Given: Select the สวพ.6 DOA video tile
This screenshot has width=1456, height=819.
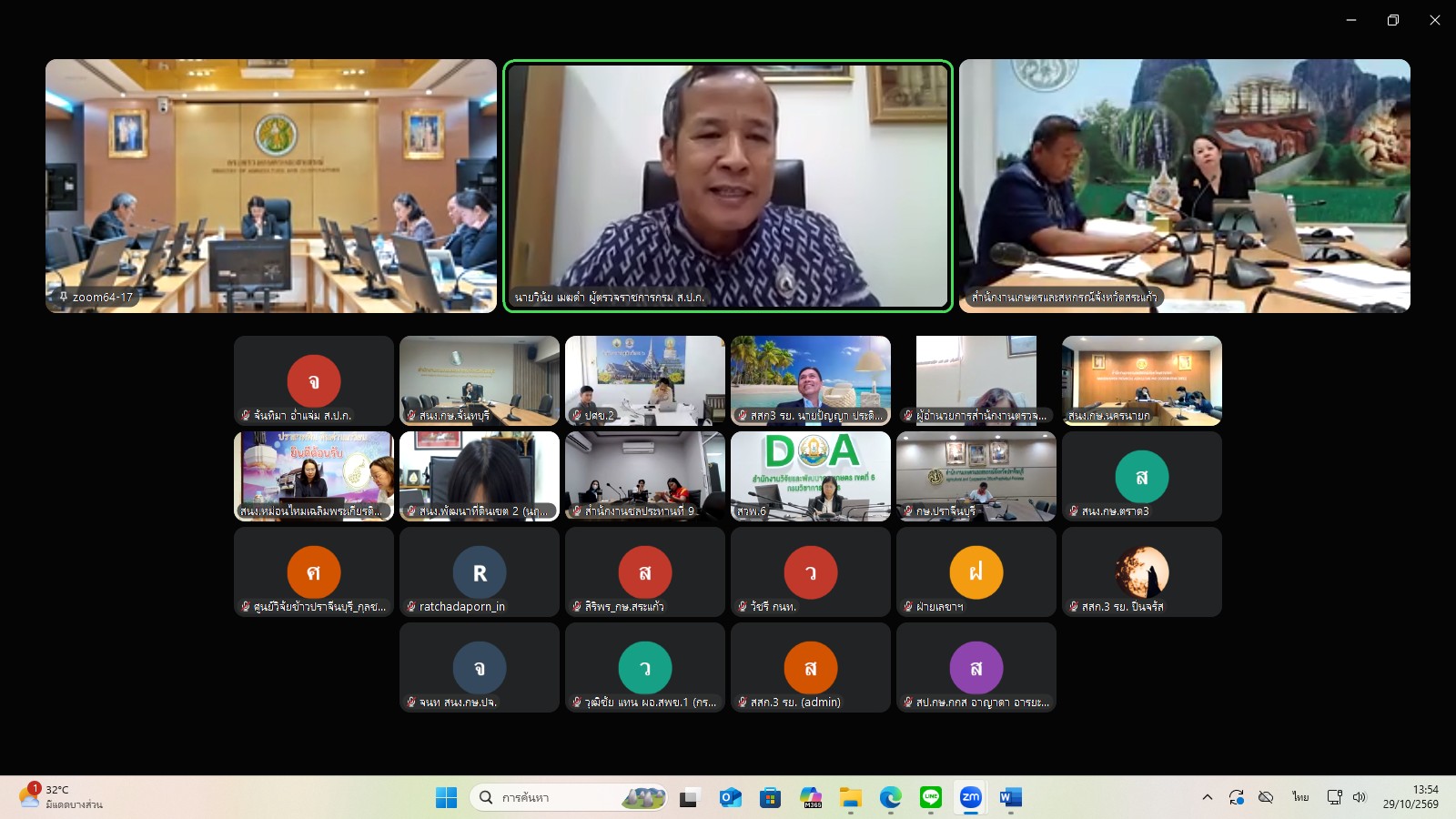Looking at the screenshot, I should [x=811, y=476].
